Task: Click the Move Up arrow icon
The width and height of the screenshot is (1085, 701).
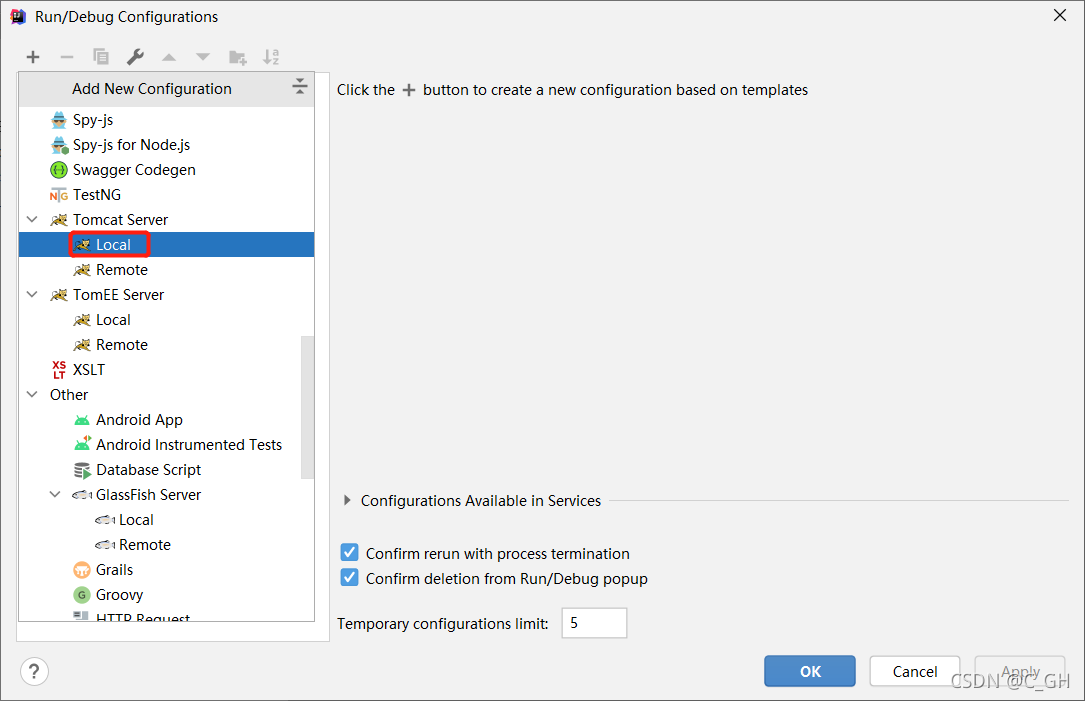Action: click(169, 57)
